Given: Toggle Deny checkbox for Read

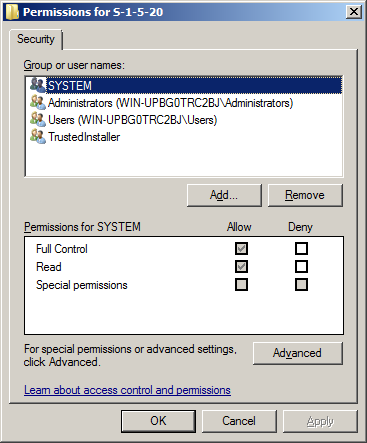Looking at the screenshot, I should click(x=301, y=267).
